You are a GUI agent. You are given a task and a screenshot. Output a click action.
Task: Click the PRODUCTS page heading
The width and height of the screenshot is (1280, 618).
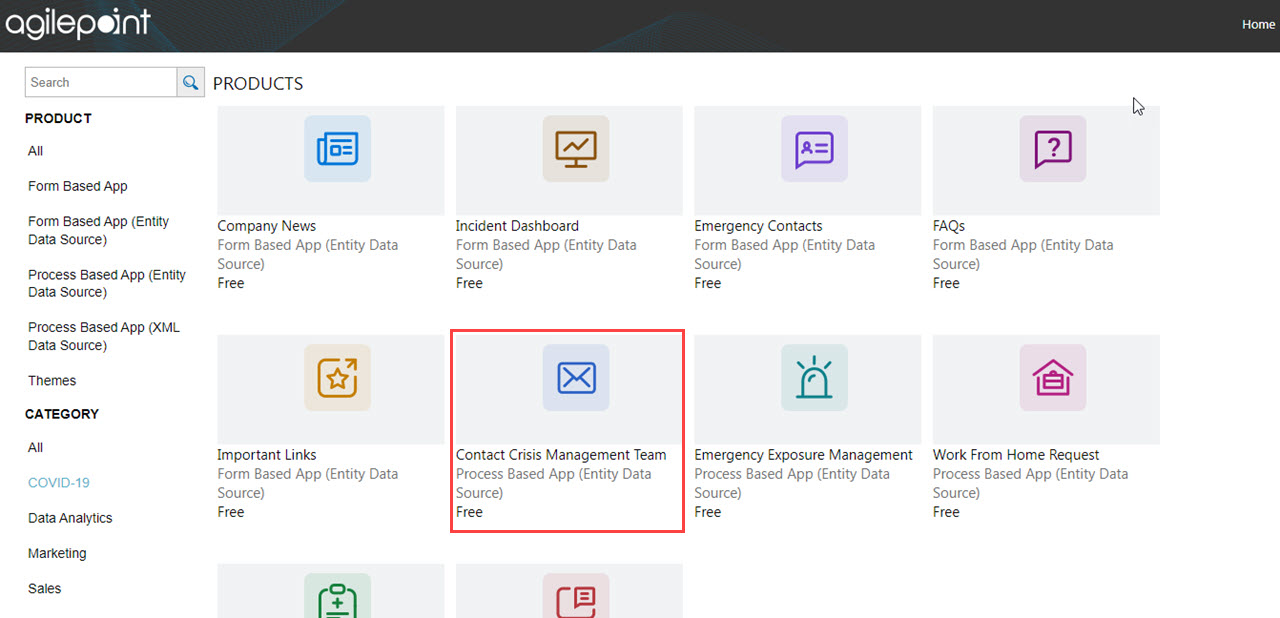pyautogui.click(x=258, y=84)
